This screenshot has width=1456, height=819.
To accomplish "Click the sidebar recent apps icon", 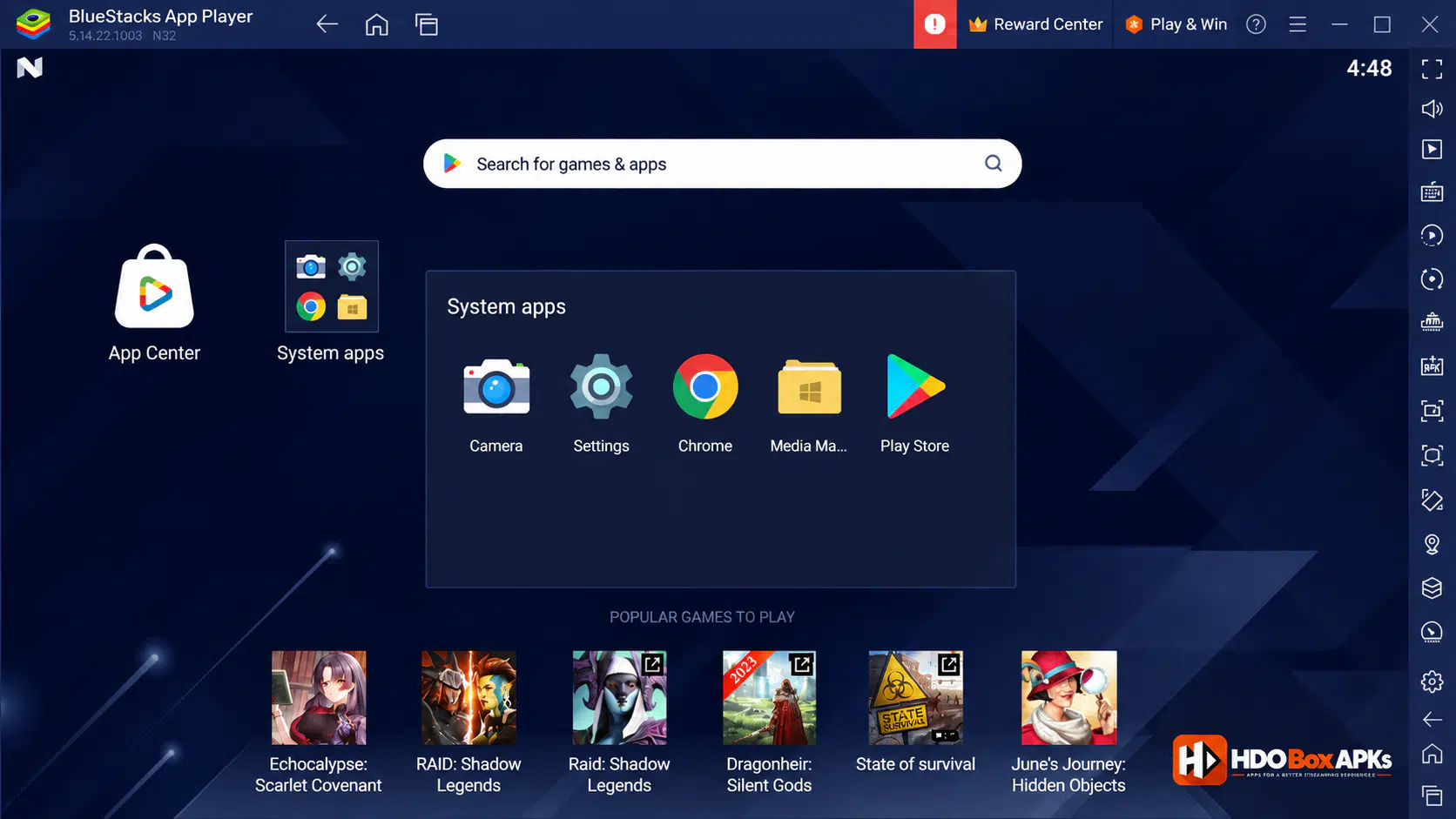I will pyautogui.click(x=1432, y=795).
